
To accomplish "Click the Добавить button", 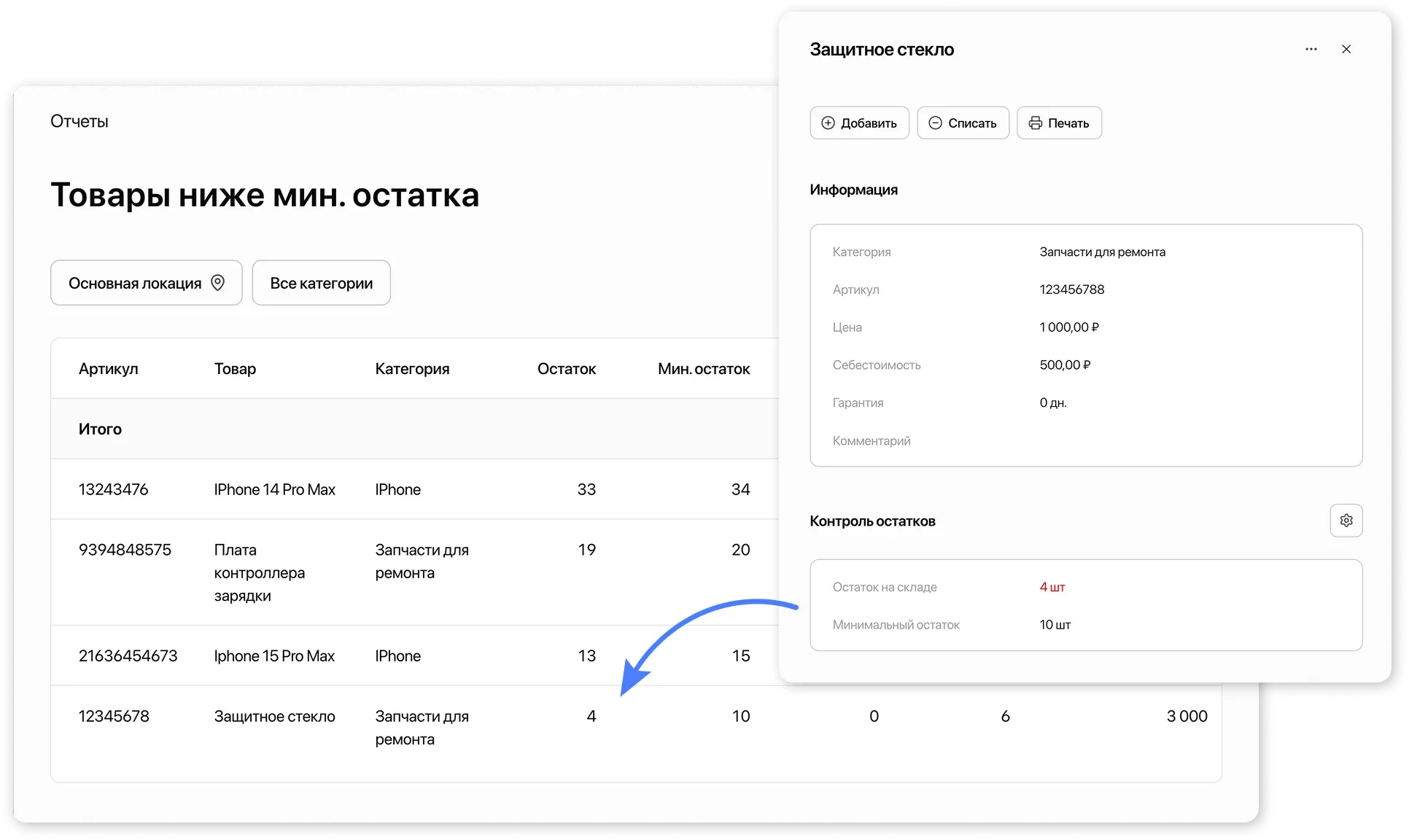I will (859, 122).
